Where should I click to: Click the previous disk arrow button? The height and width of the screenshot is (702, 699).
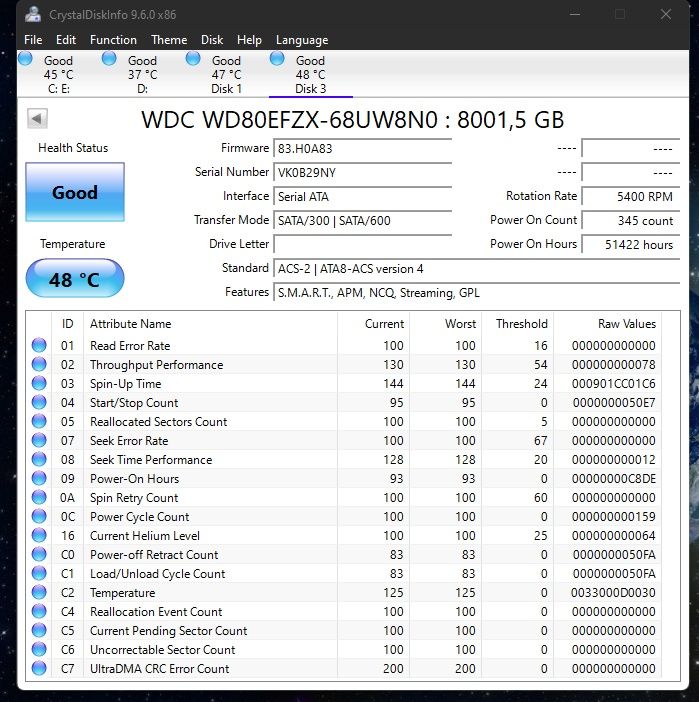pyautogui.click(x=37, y=119)
